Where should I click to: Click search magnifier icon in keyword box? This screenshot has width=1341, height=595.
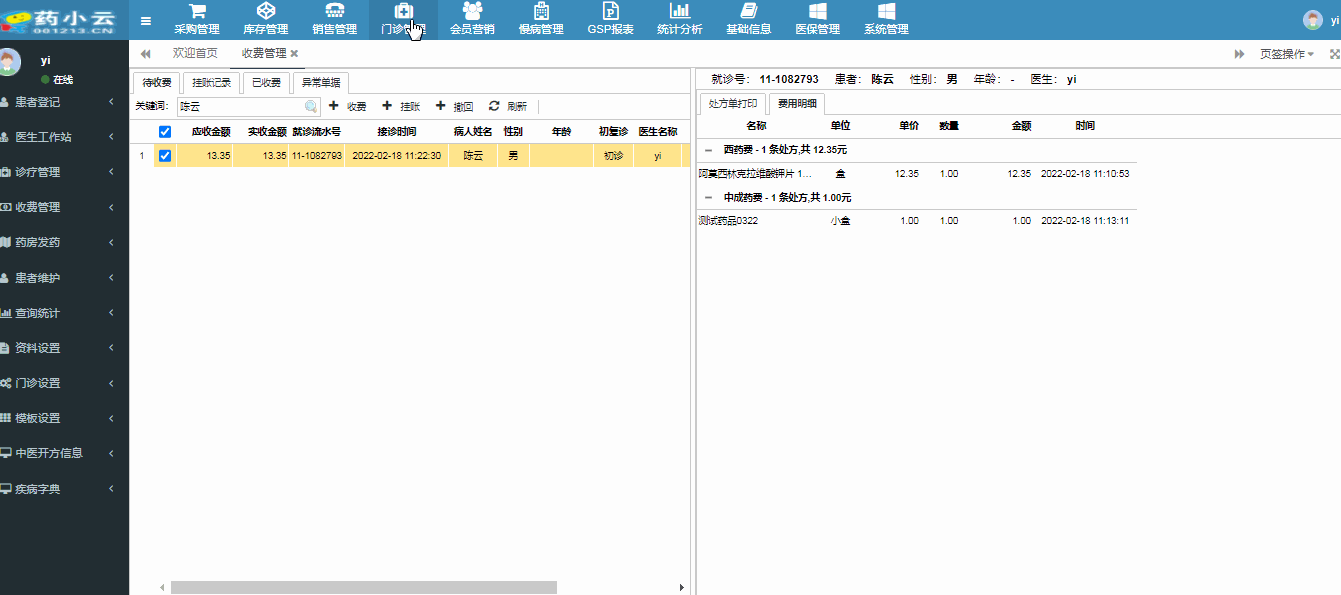[311, 106]
